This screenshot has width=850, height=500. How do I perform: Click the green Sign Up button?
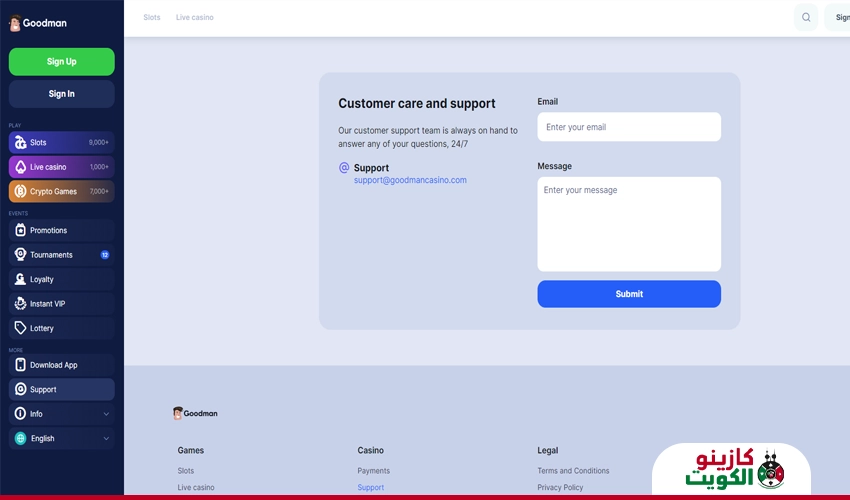[x=61, y=62]
